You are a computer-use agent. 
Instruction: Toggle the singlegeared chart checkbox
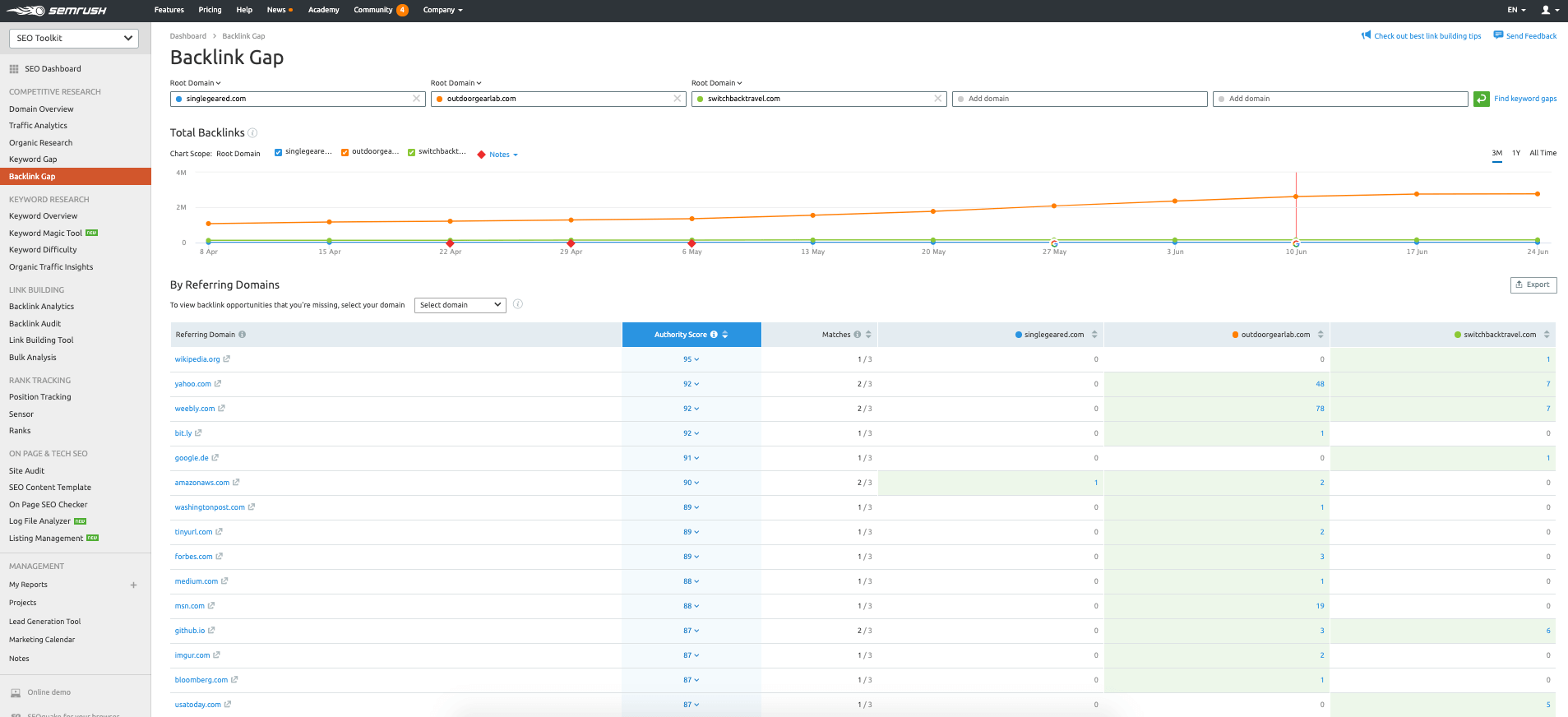tap(279, 152)
